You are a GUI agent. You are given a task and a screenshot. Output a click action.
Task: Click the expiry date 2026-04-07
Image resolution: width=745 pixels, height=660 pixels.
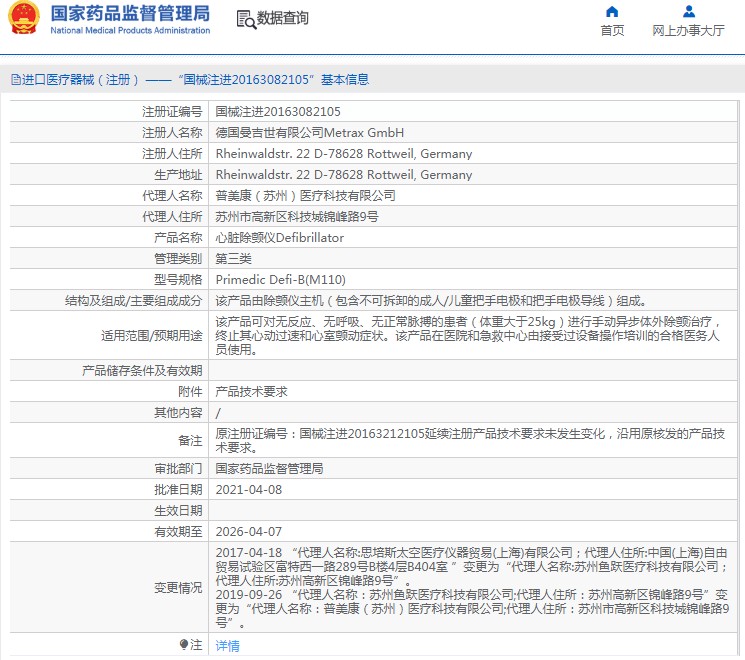[x=249, y=532]
